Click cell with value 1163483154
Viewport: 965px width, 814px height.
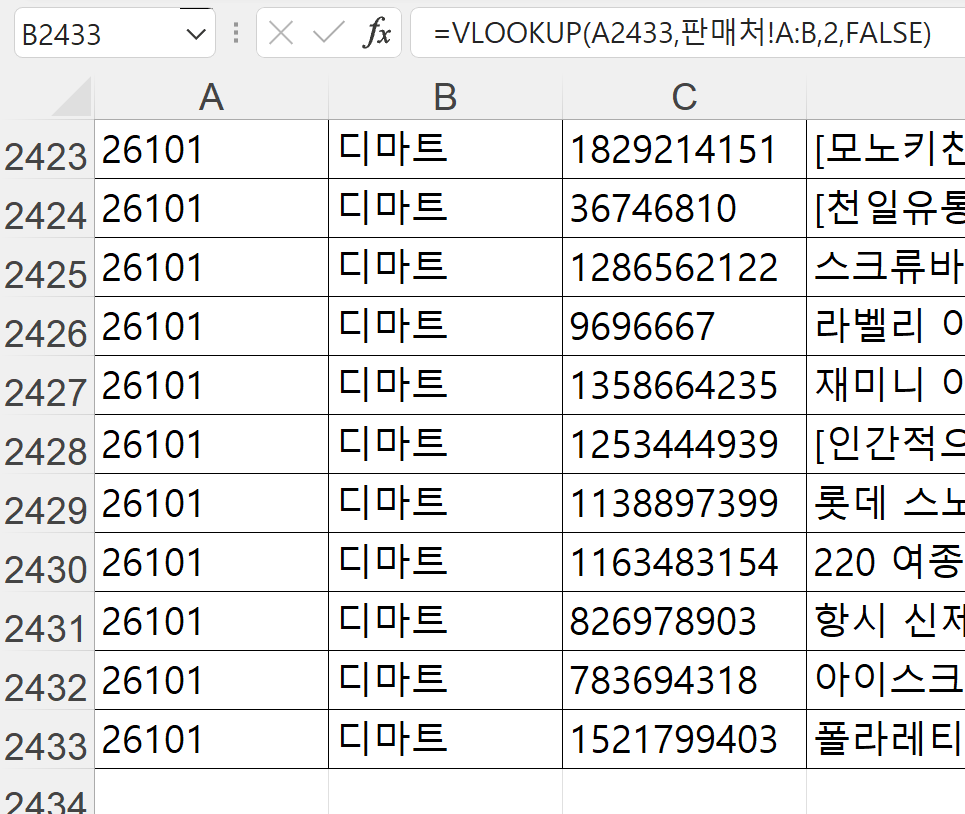pos(684,563)
